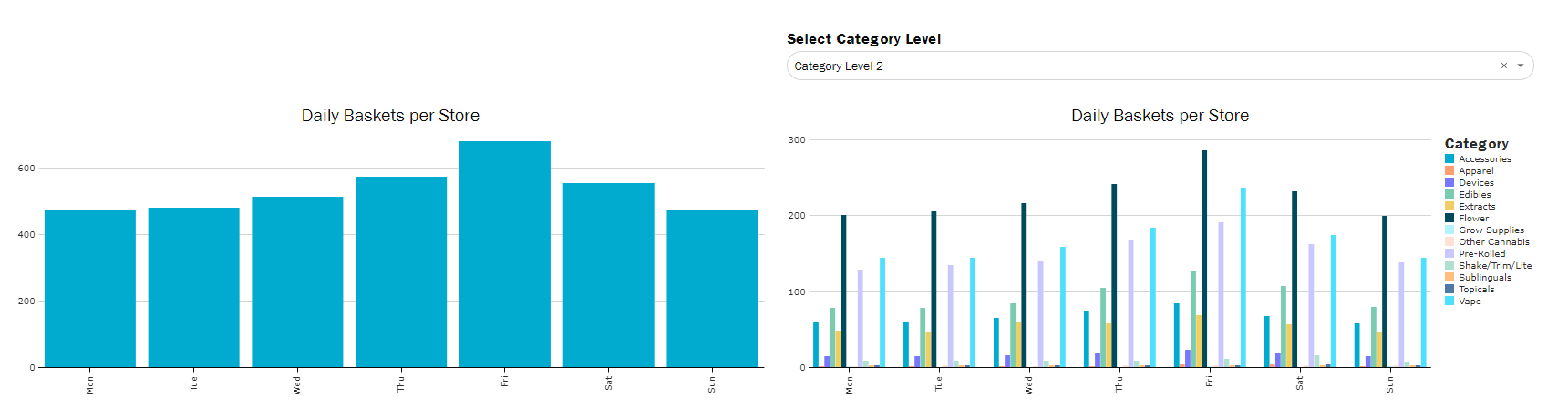Toggle Extracts category in legend
Screen dimensions: 1568x409
pyautogui.click(x=1476, y=206)
